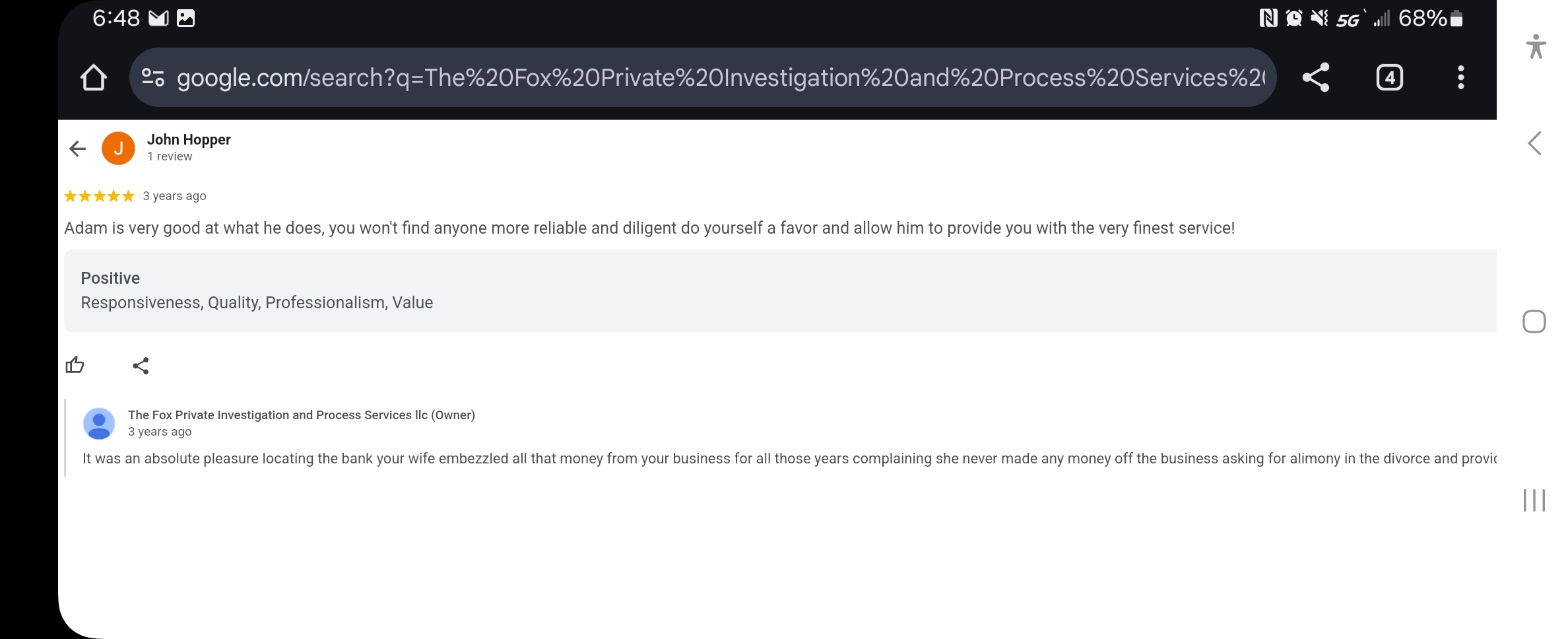Expand the truncated owner reply text
The height and width of the screenshot is (639, 1568).
coord(789,458)
